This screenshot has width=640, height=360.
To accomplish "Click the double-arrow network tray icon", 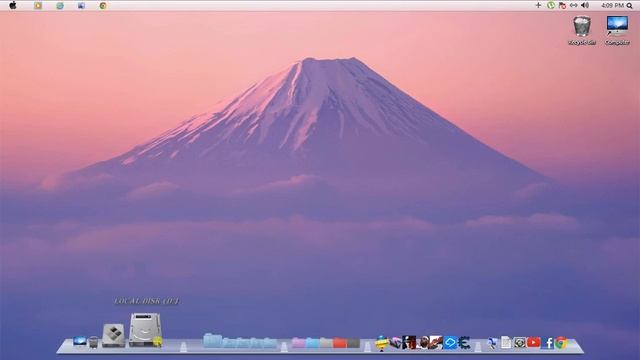I will point(573,5).
